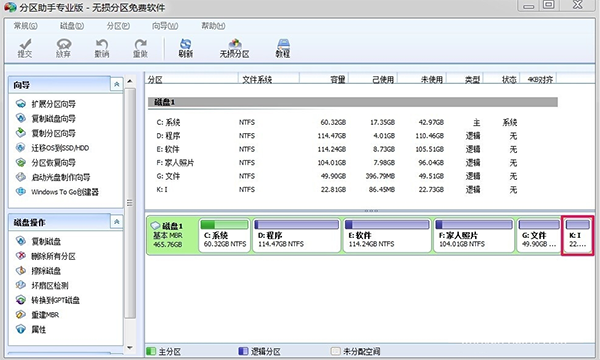Click the sidebar scroll up arrow
Viewport: 600px width, 360px height.
(x=130, y=81)
